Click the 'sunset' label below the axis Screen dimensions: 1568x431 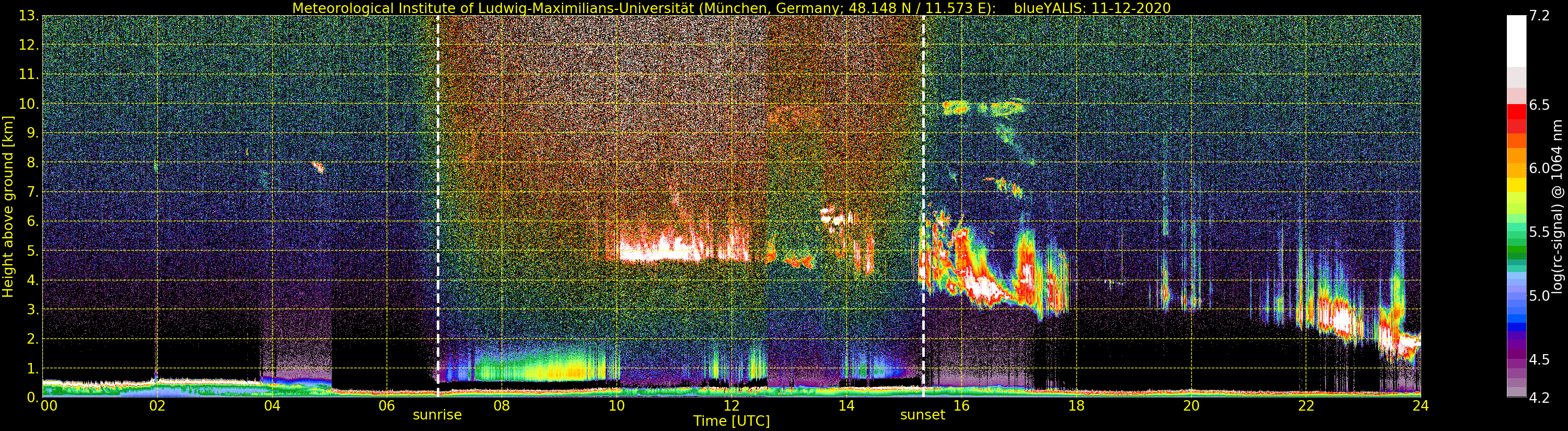coord(922,415)
